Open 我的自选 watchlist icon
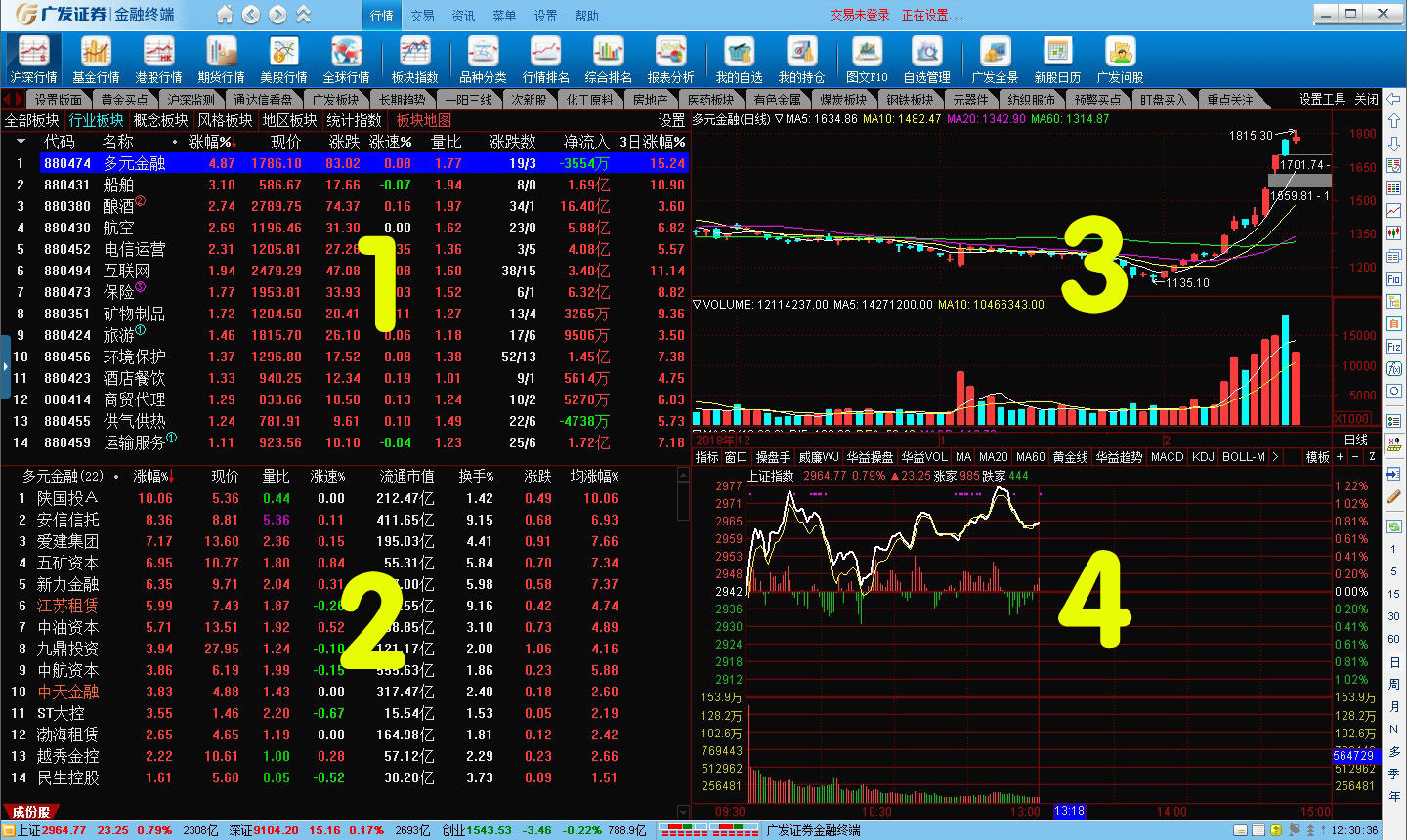 point(739,60)
